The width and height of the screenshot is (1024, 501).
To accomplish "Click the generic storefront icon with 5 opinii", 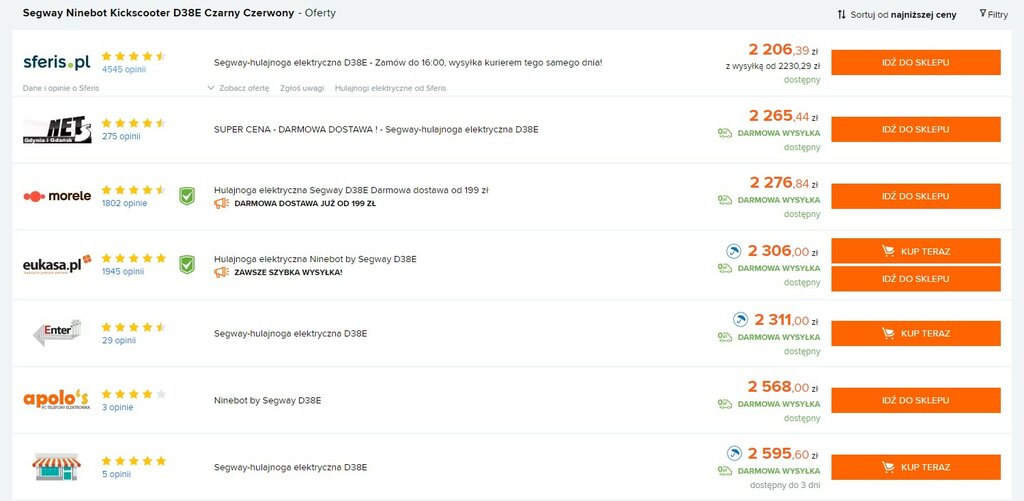I will pyautogui.click(x=57, y=468).
